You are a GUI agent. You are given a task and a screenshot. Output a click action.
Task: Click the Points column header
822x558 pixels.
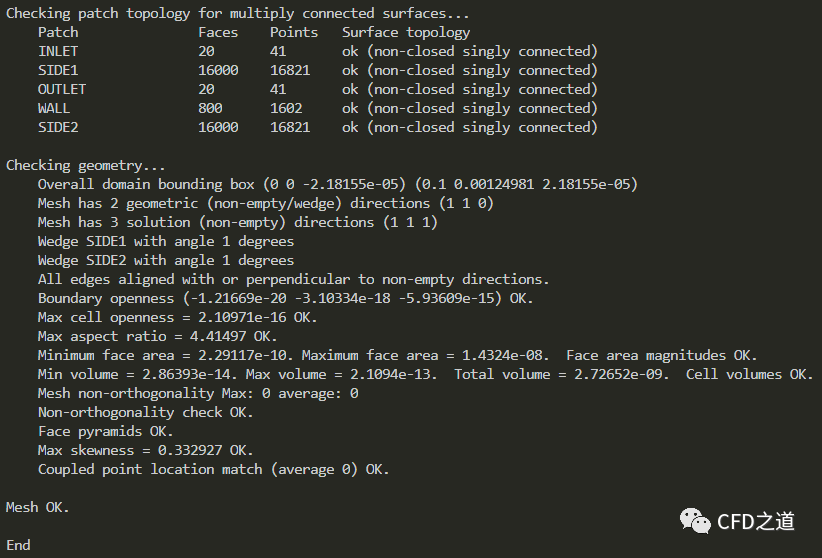pyautogui.click(x=294, y=32)
